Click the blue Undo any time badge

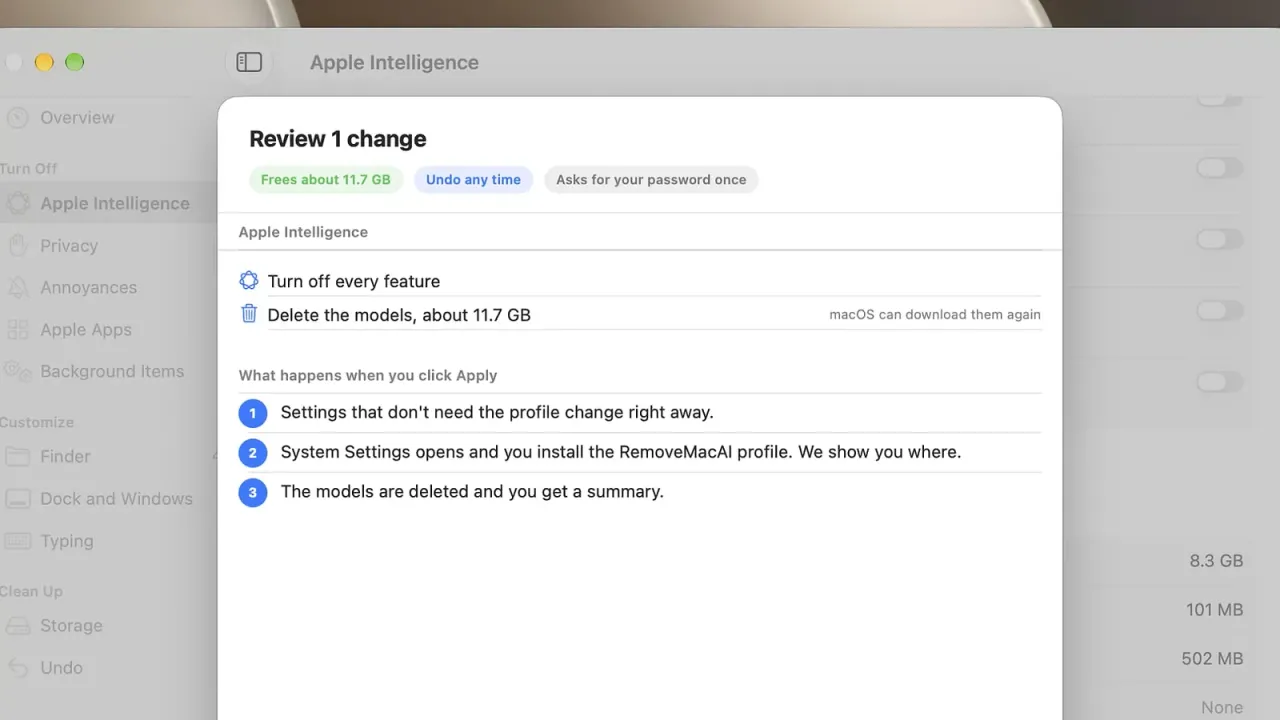point(473,180)
